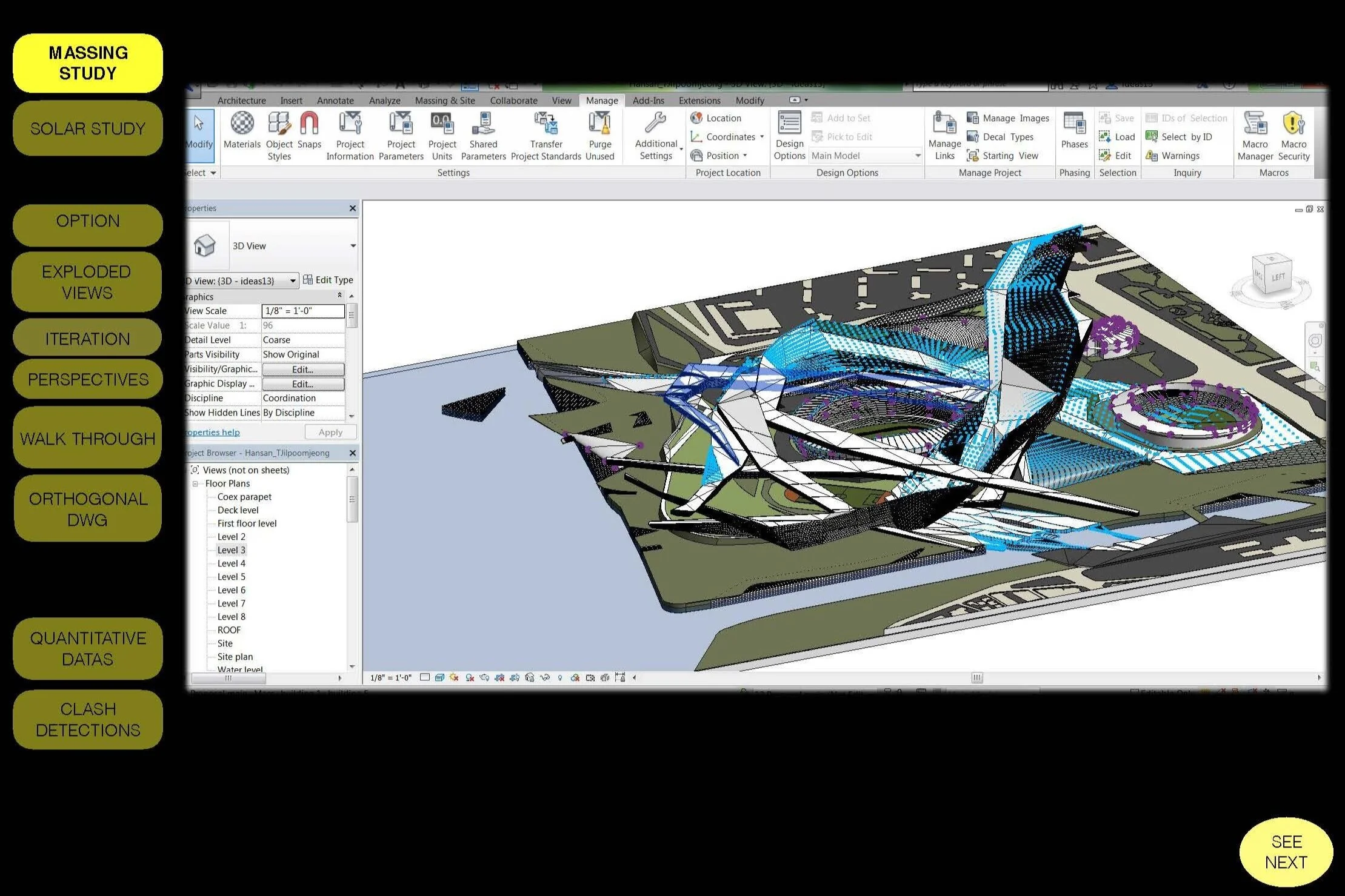The width and height of the screenshot is (1345, 896).
Task: Switch to the Massing & Site tab
Action: [x=444, y=101]
